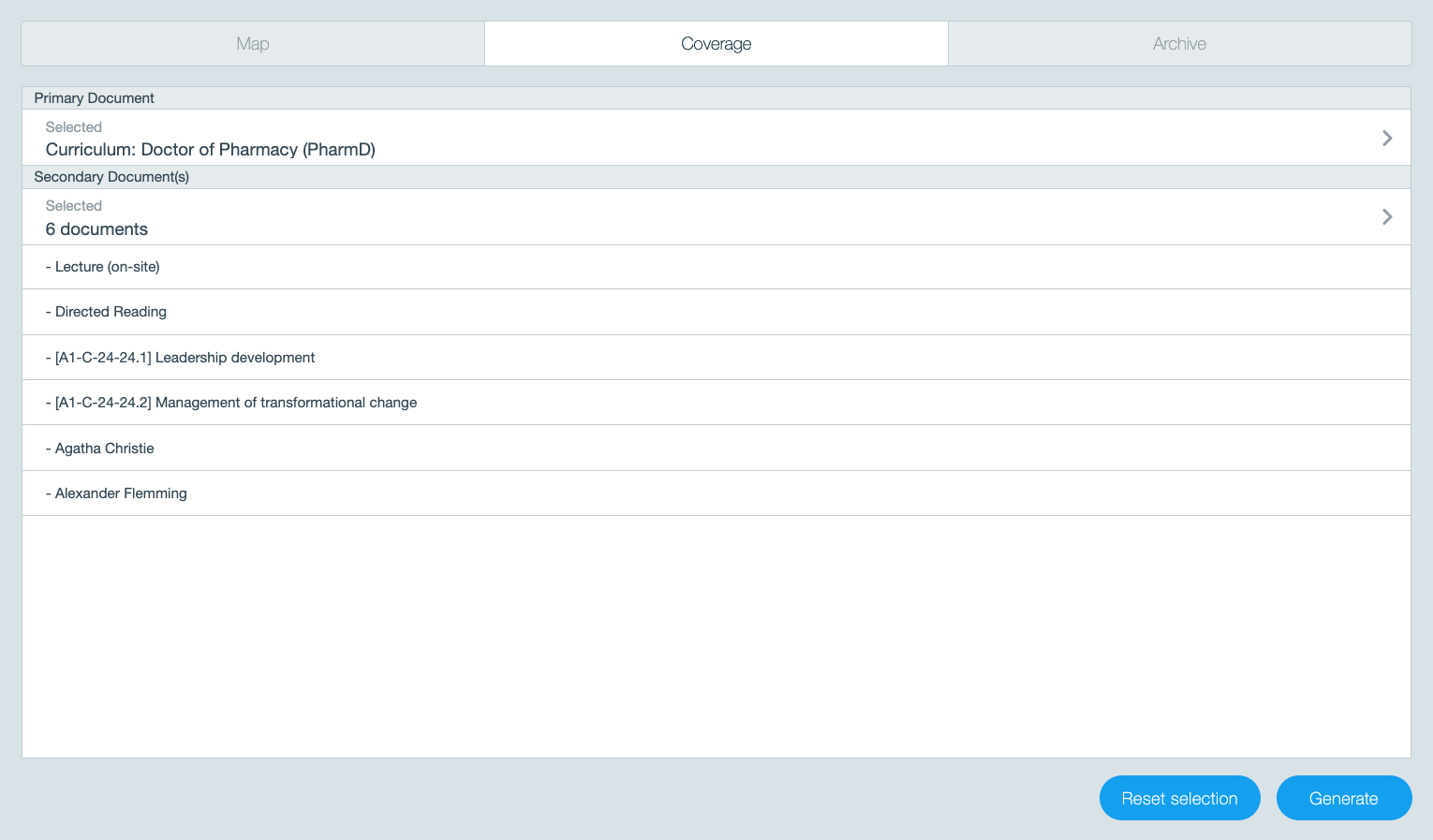This screenshot has height=840, width=1433.
Task: Switch to the Map tab
Action: [253, 44]
